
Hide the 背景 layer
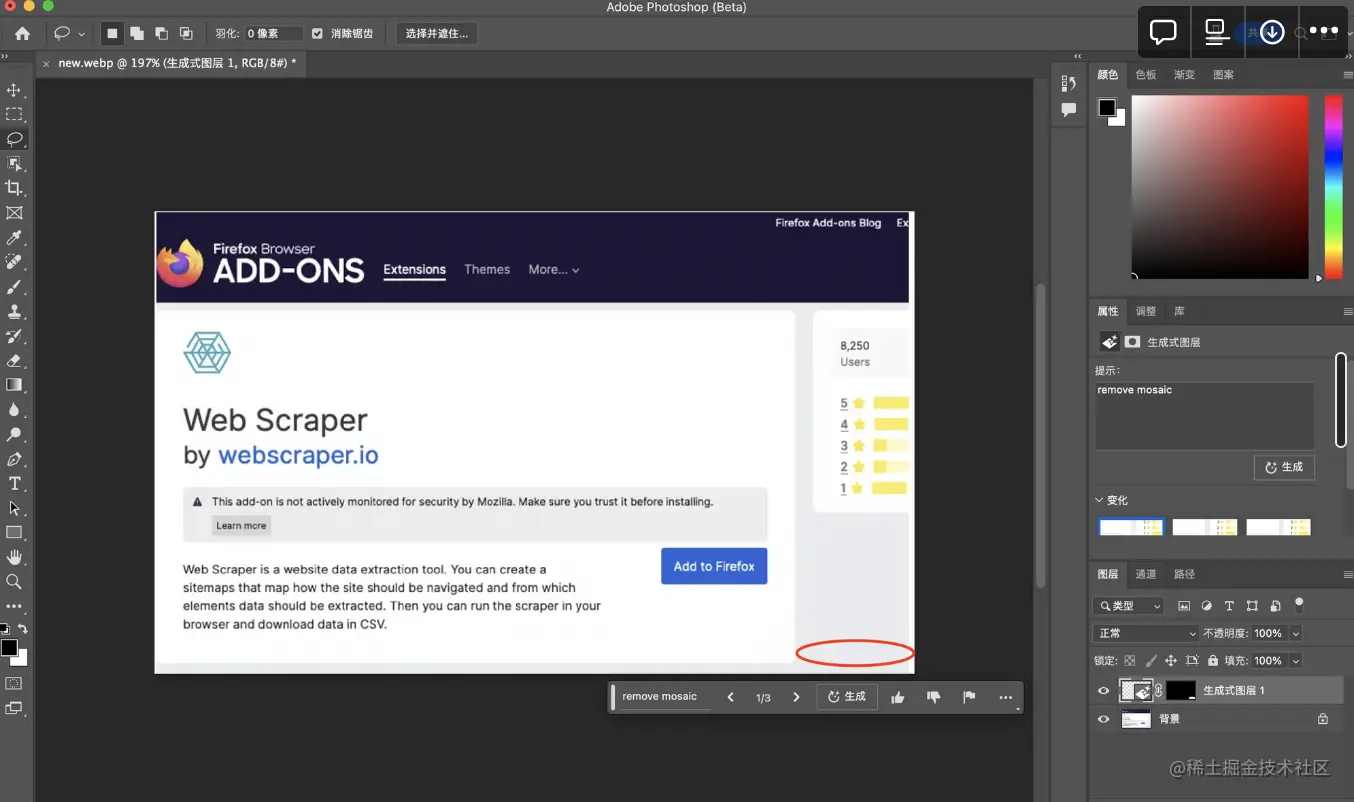(1103, 719)
